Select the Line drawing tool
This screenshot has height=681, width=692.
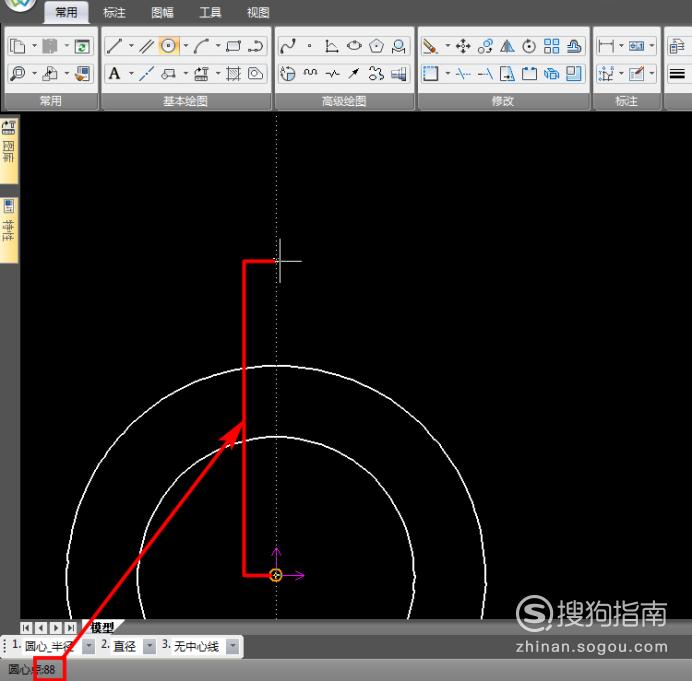click(115, 46)
